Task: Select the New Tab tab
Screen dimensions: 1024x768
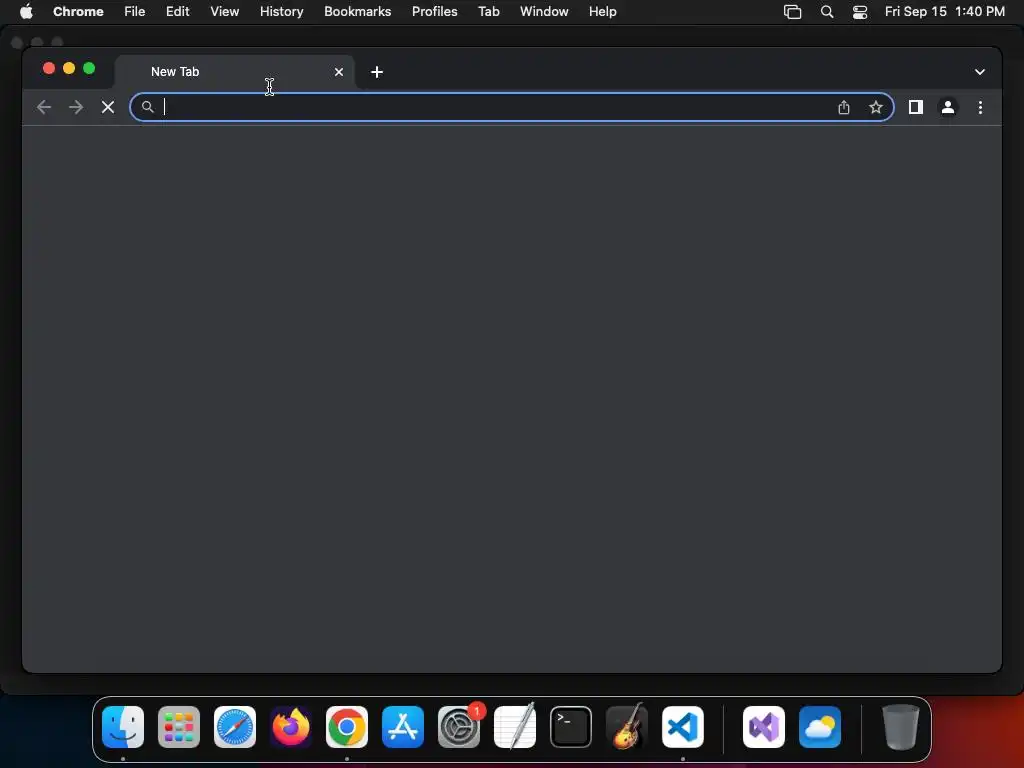Action: tap(234, 72)
